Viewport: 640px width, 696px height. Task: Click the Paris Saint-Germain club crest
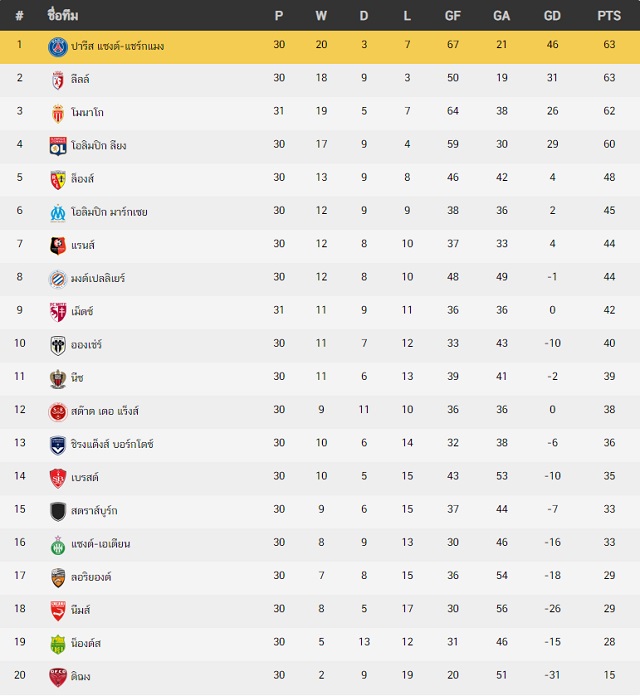click(58, 47)
